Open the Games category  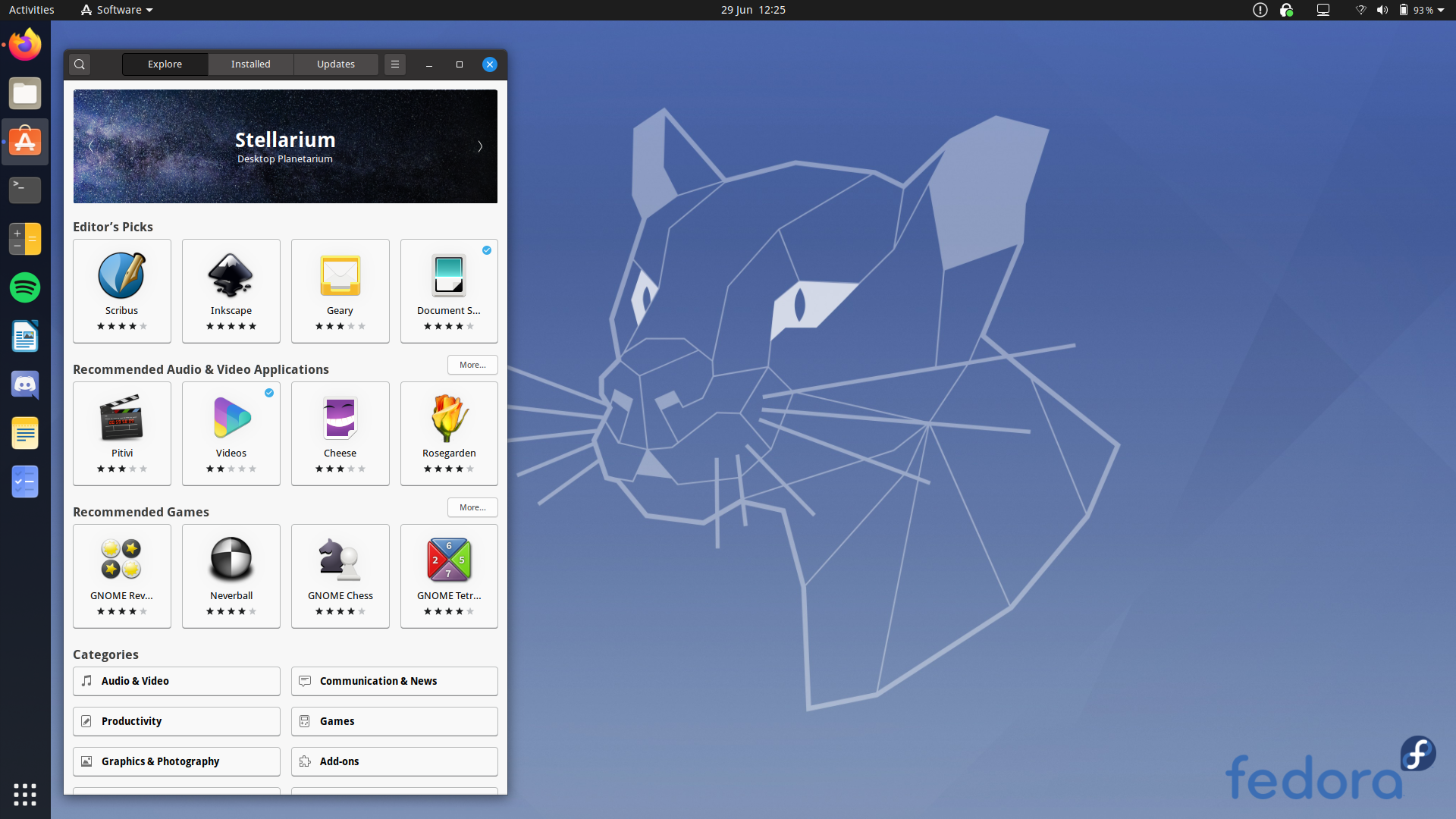pos(394,721)
